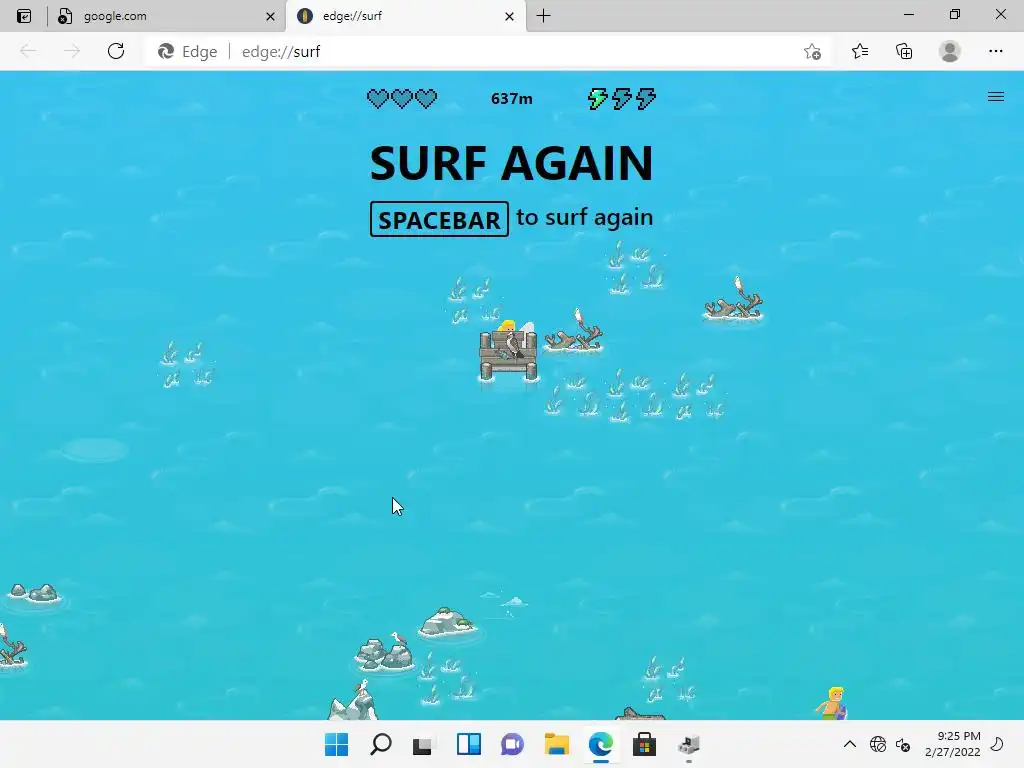Click the browser Refresh button
The width and height of the screenshot is (1024, 768).
coord(116,51)
